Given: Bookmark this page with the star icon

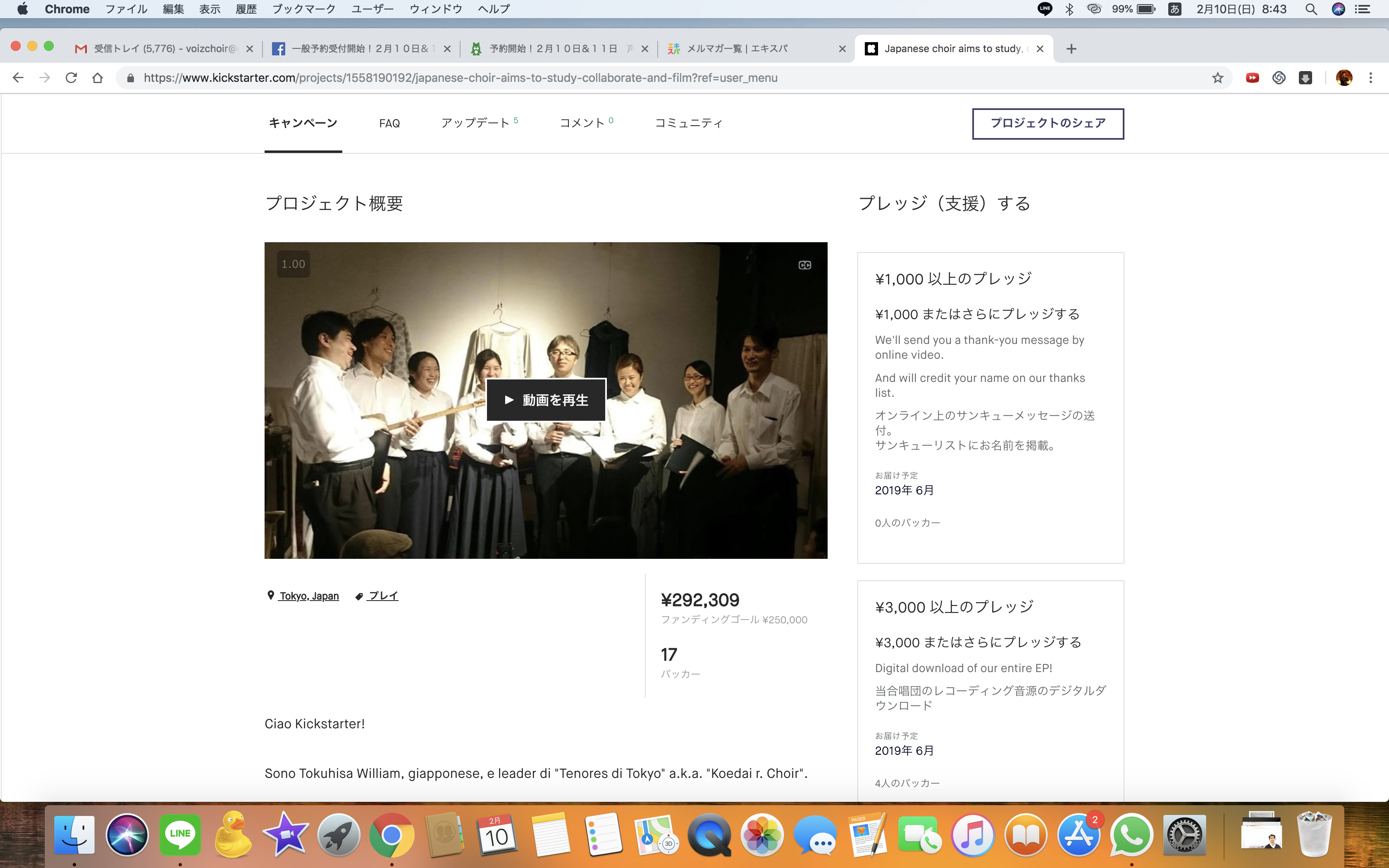Looking at the screenshot, I should (1217, 78).
